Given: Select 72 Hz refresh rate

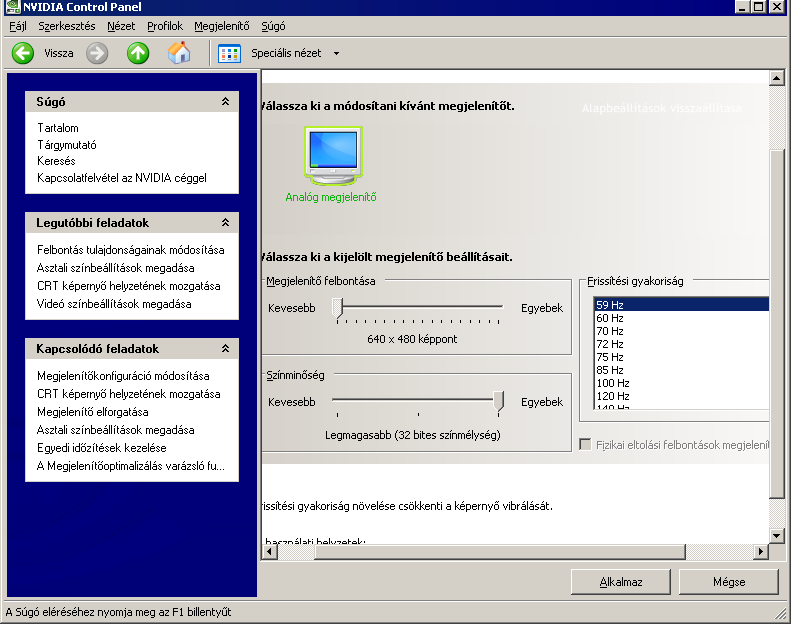Looking at the screenshot, I should [x=681, y=344].
